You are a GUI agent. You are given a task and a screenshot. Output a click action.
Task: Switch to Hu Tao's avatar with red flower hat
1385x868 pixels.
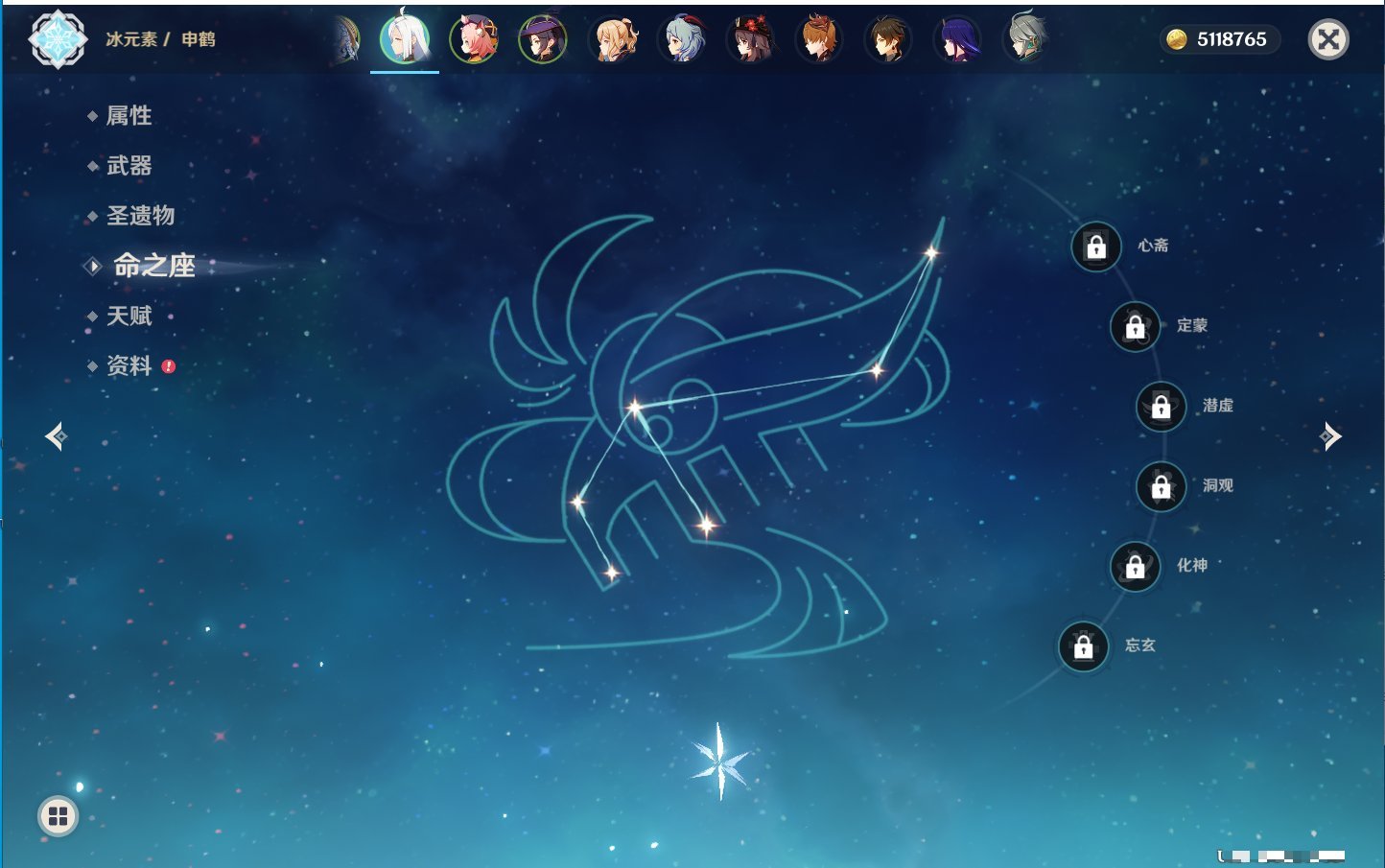coord(751,39)
